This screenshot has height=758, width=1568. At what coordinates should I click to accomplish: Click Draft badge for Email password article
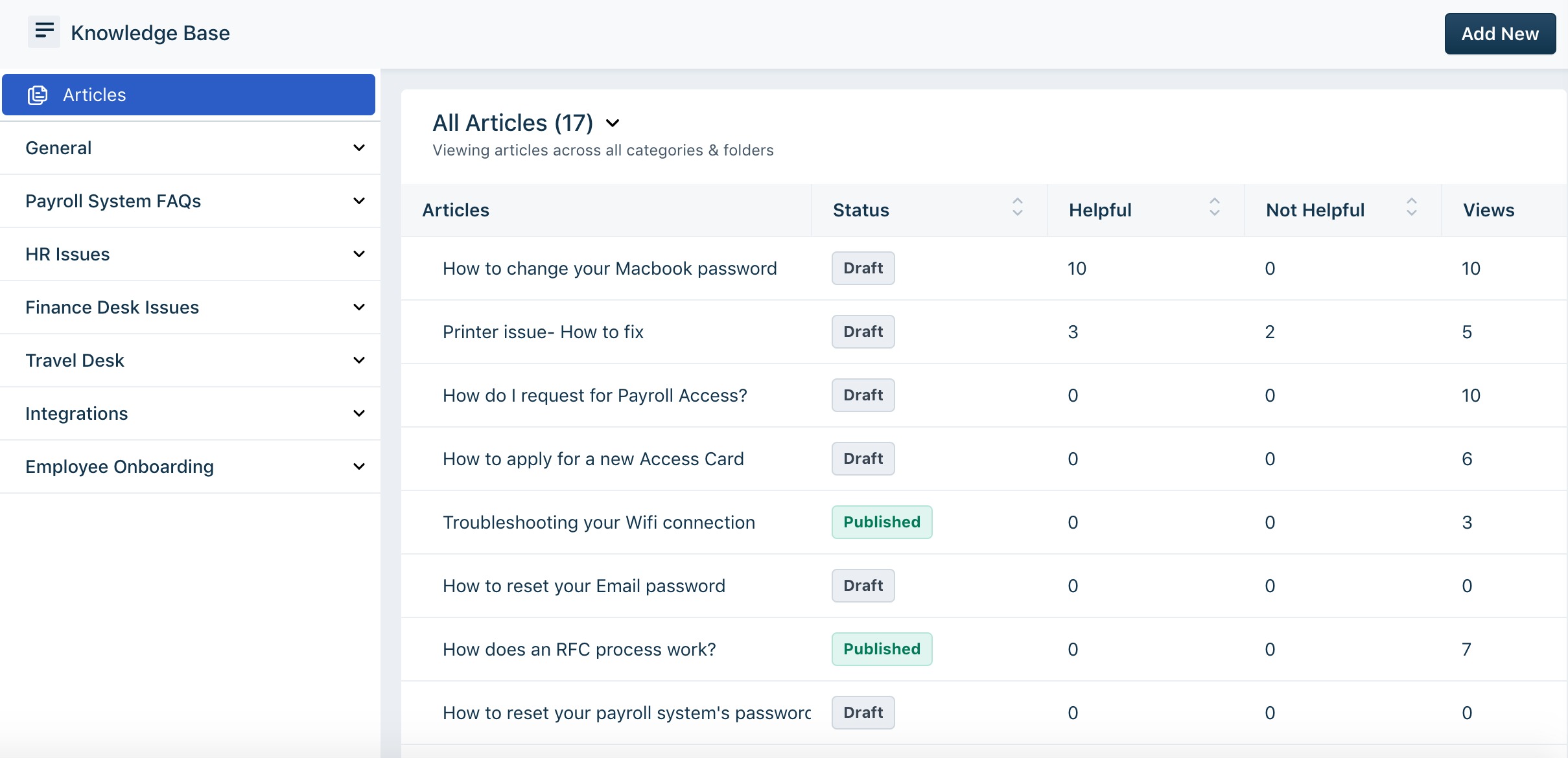863,586
